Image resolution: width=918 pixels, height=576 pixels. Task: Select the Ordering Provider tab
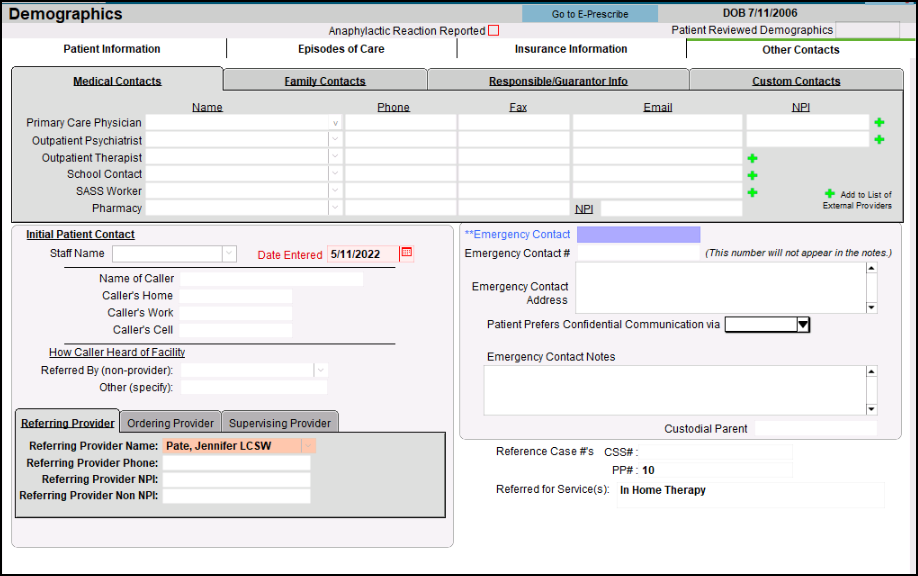tap(170, 423)
